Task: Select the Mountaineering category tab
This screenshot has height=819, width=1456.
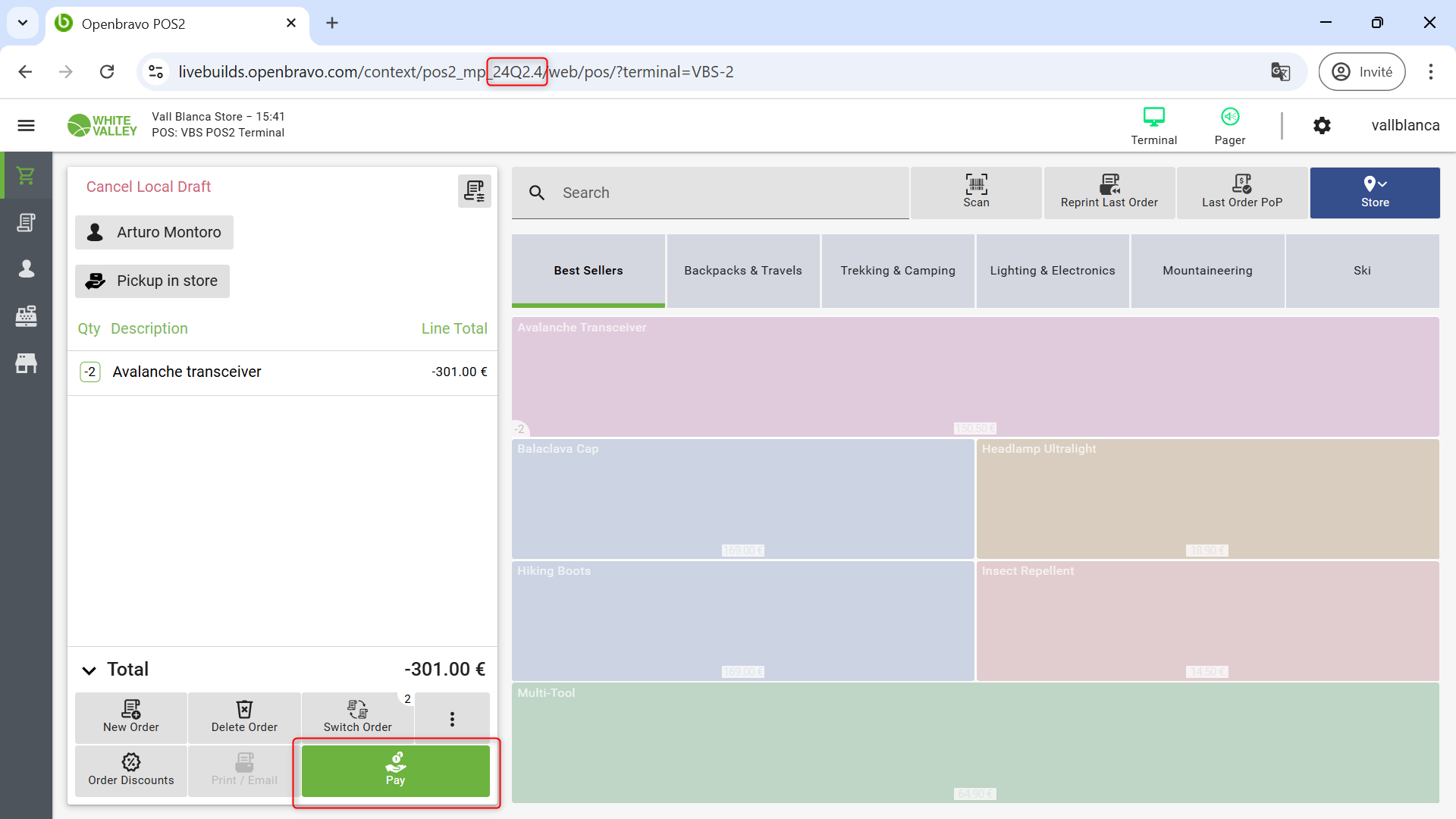Action: pyautogui.click(x=1207, y=271)
